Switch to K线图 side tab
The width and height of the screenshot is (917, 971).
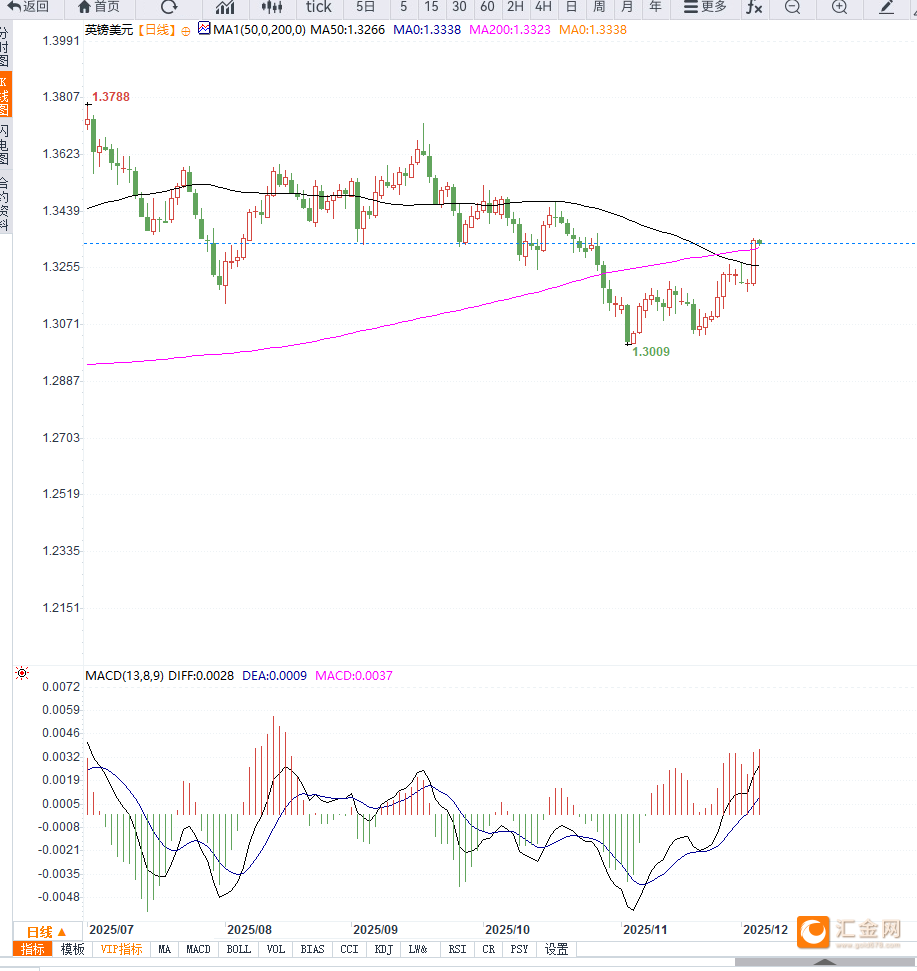(x=5, y=95)
